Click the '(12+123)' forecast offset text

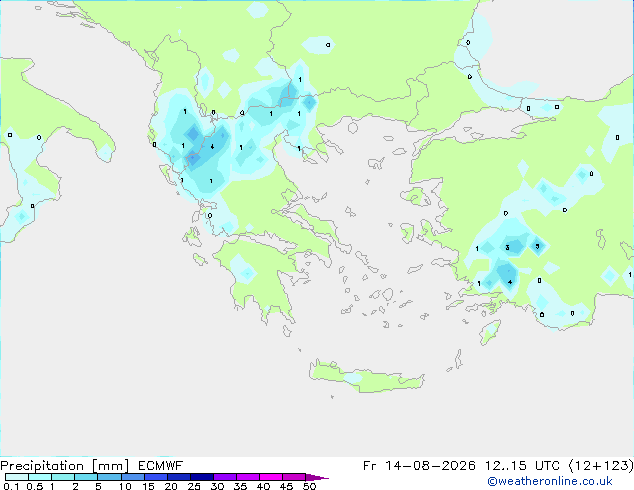[x=601, y=466]
